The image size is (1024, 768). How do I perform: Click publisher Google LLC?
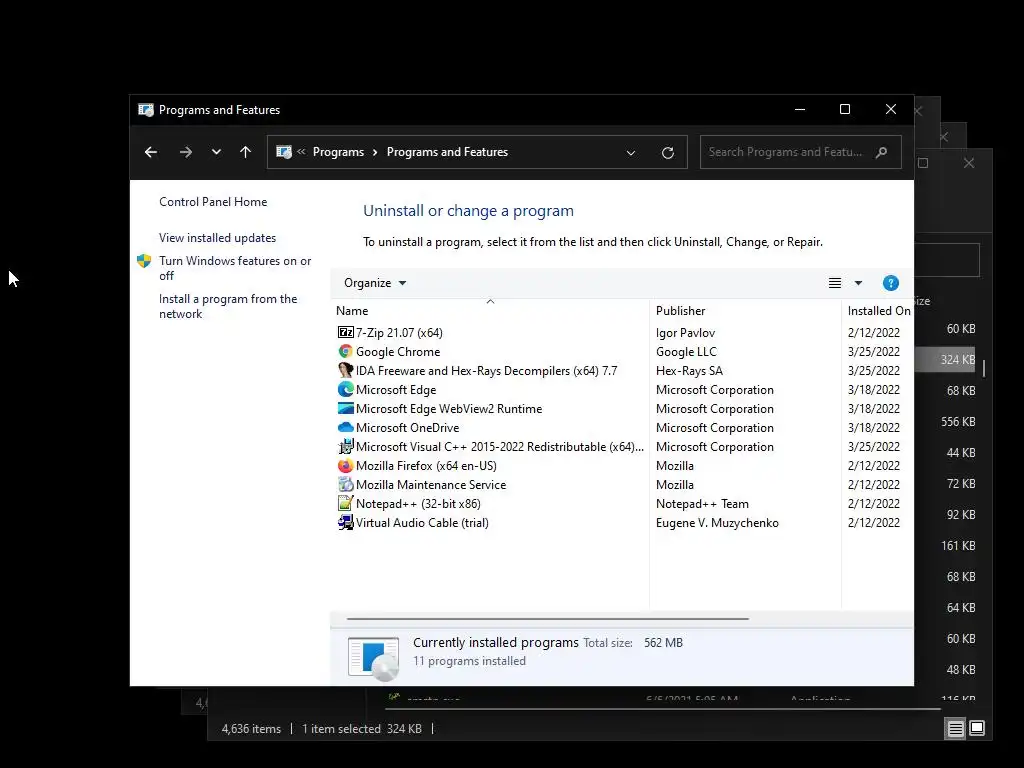(686, 351)
